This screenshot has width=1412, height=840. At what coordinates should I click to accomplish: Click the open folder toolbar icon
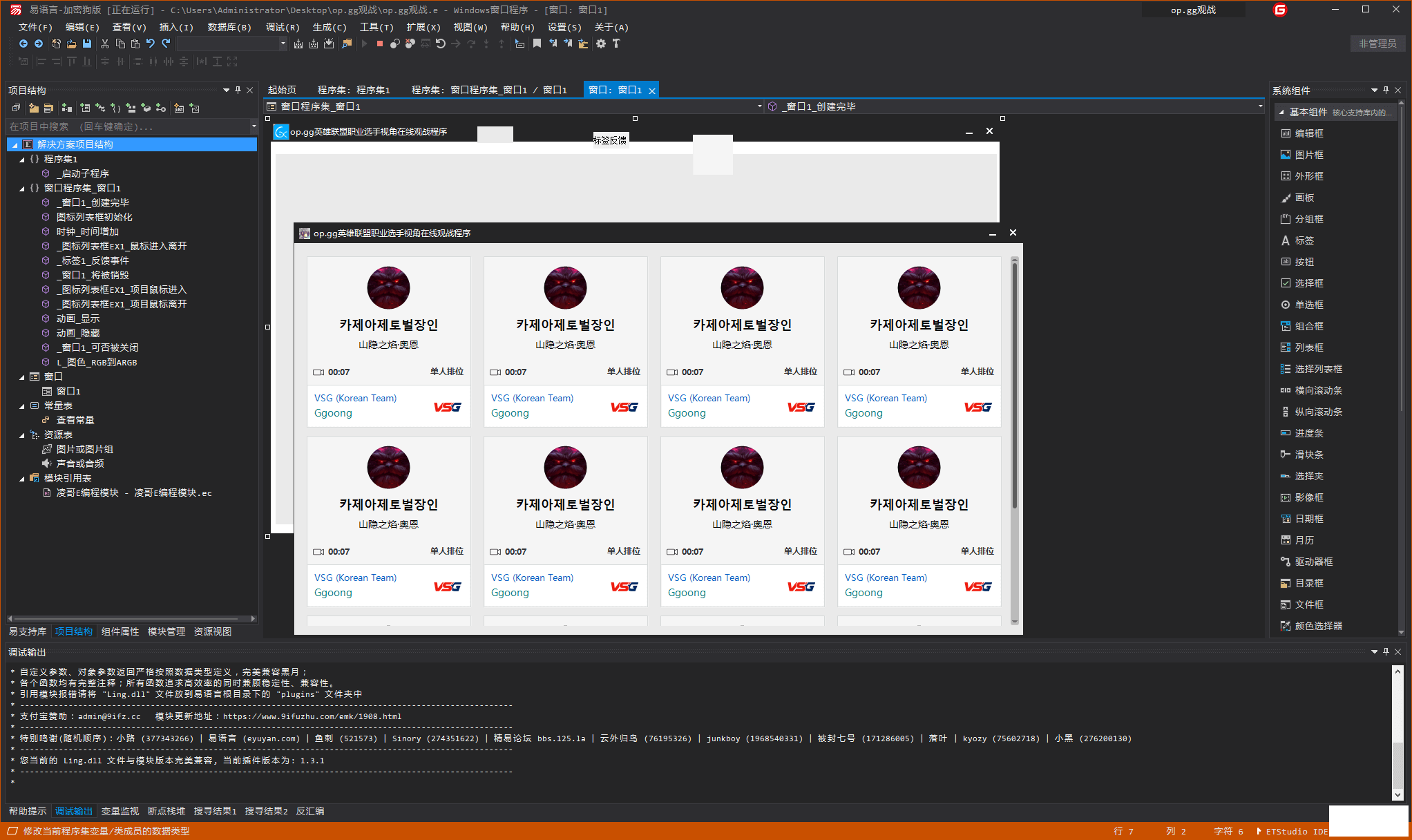(71, 44)
